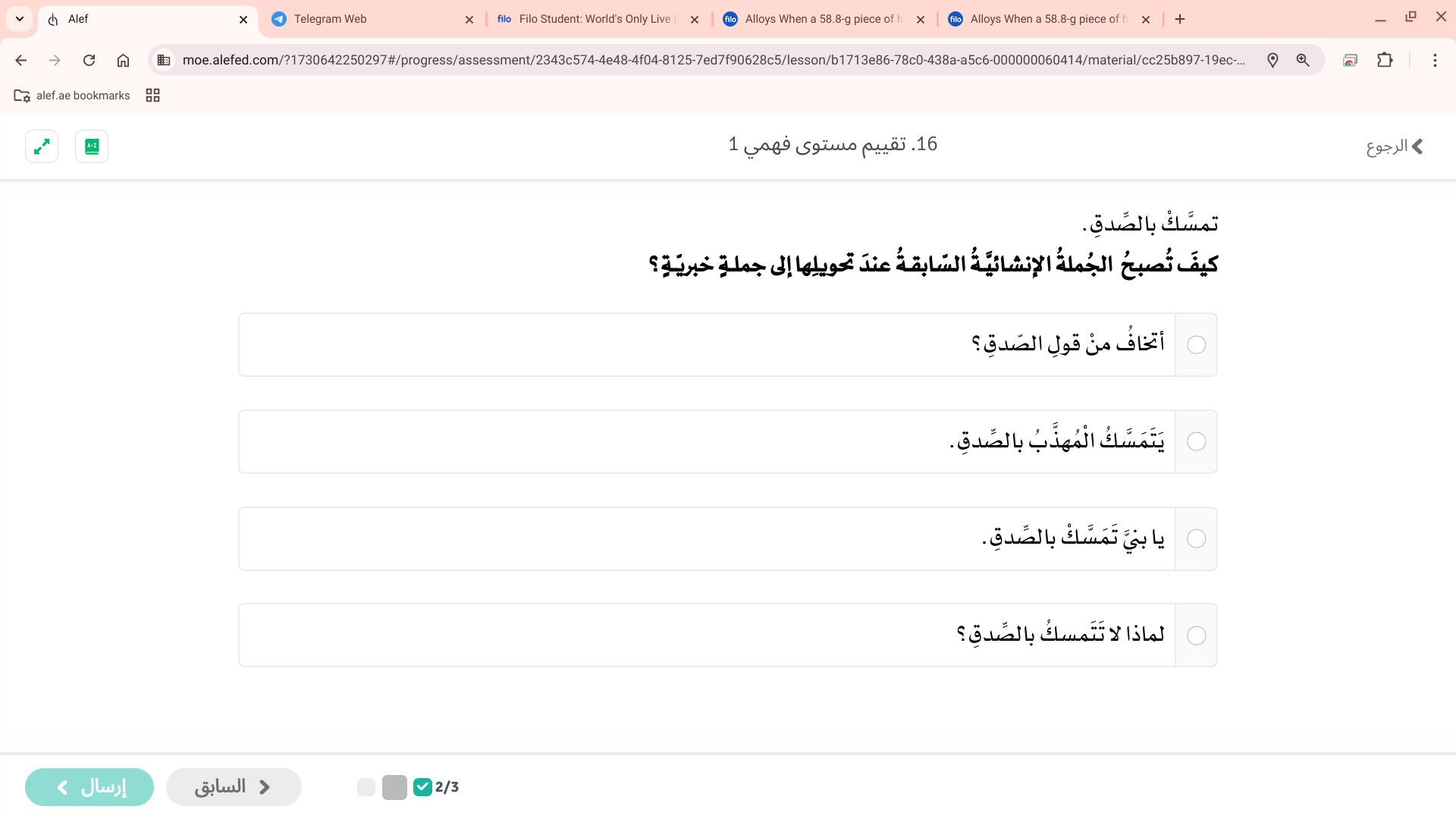Select radio option لماذا لا تتمسك بالصدق
Image resolution: width=1456 pixels, height=819 pixels.
pyautogui.click(x=1196, y=635)
